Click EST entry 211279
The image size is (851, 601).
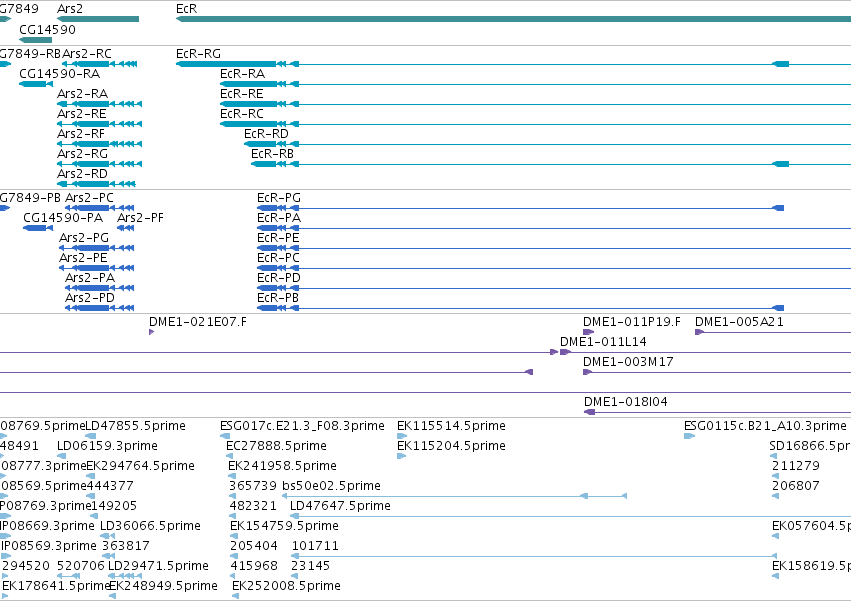click(x=796, y=466)
